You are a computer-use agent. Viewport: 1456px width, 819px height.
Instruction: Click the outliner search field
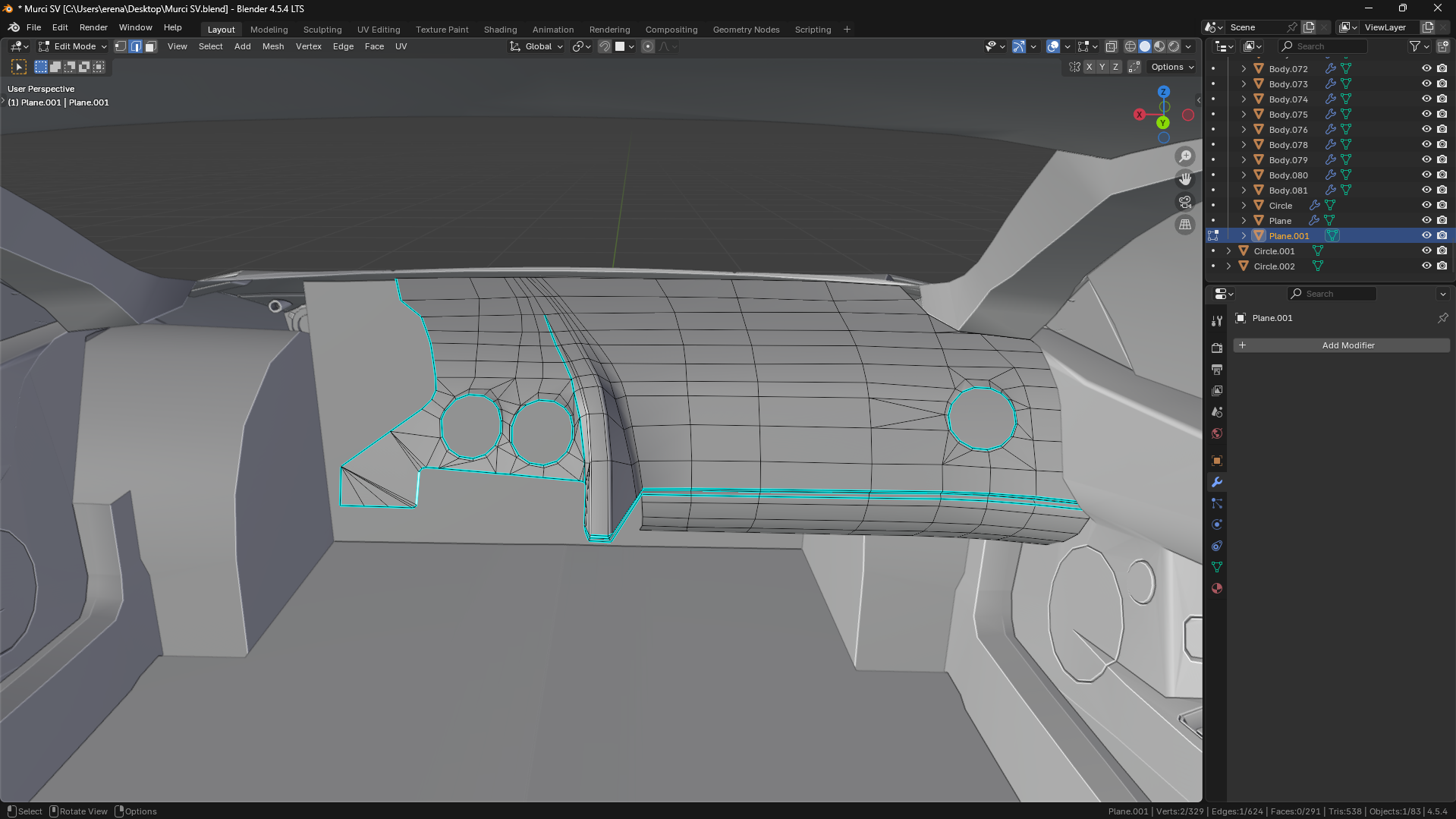click(1323, 46)
